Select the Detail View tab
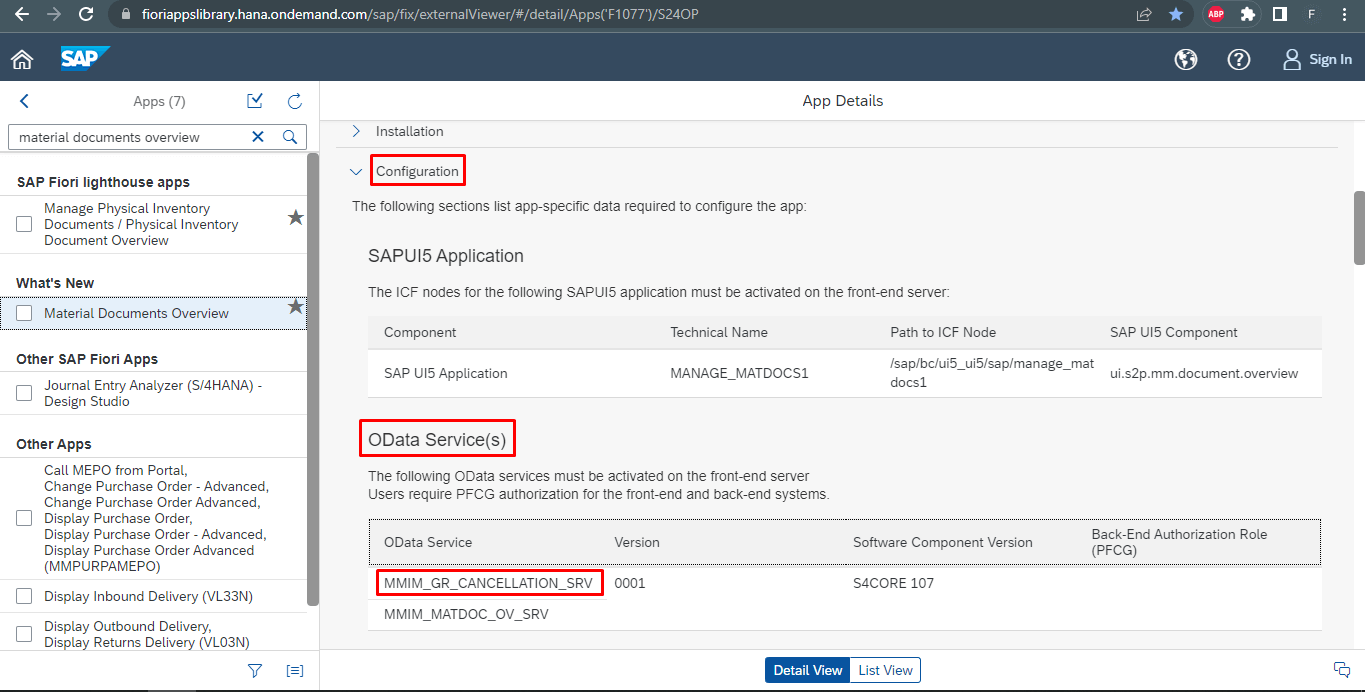This screenshot has width=1365, height=692. tap(807, 670)
